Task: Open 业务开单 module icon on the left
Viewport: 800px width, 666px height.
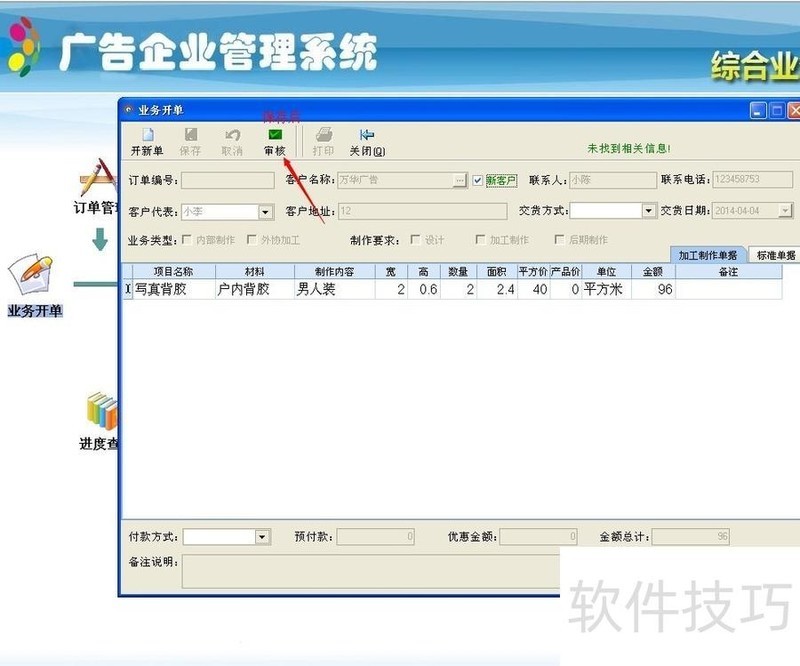Action: [34, 277]
